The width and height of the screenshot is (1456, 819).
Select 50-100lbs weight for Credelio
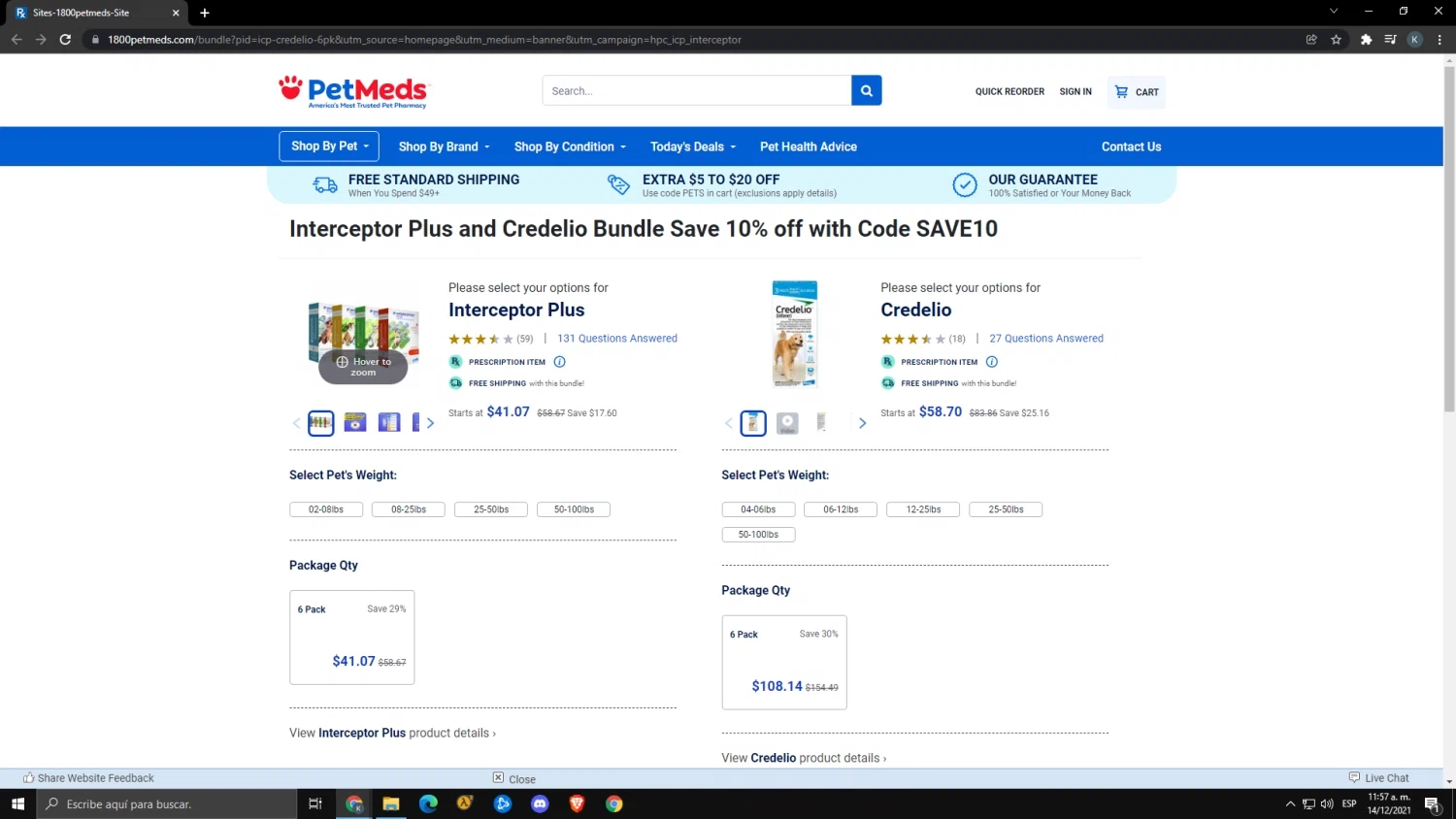pos(758,535)
